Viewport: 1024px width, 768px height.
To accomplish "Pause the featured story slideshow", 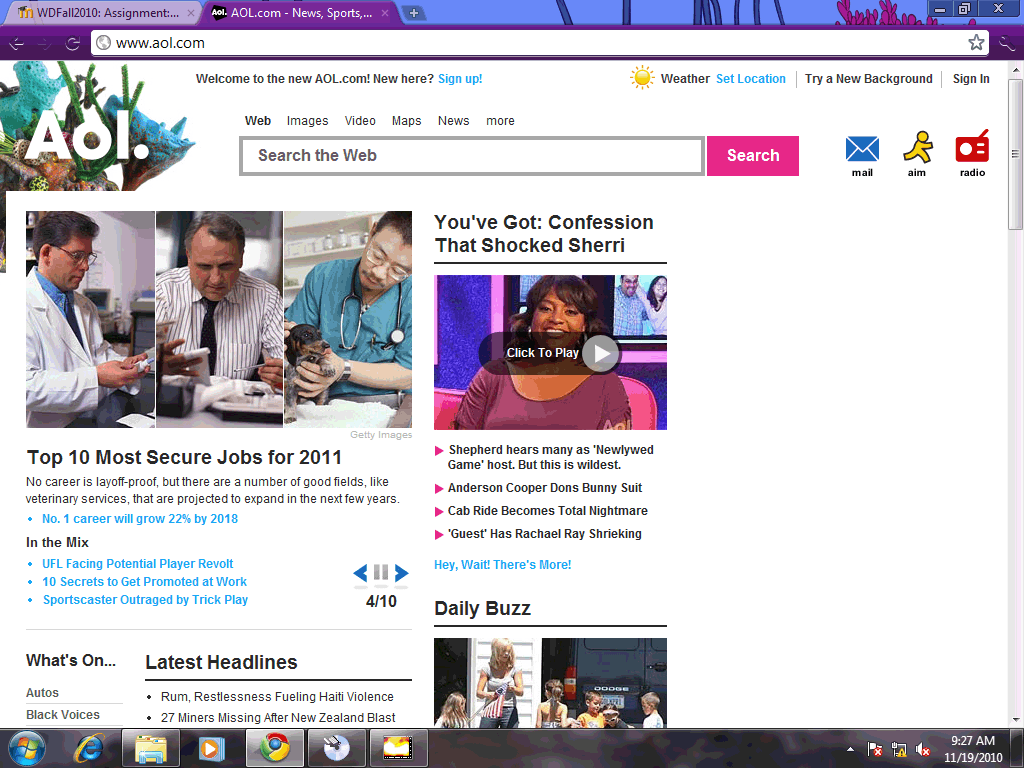I will 381,573.
